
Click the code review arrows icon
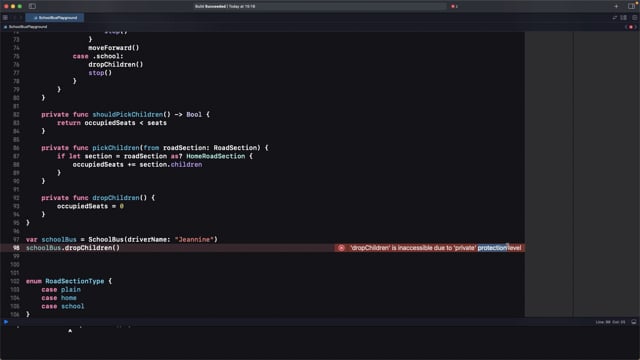point(614,18)
